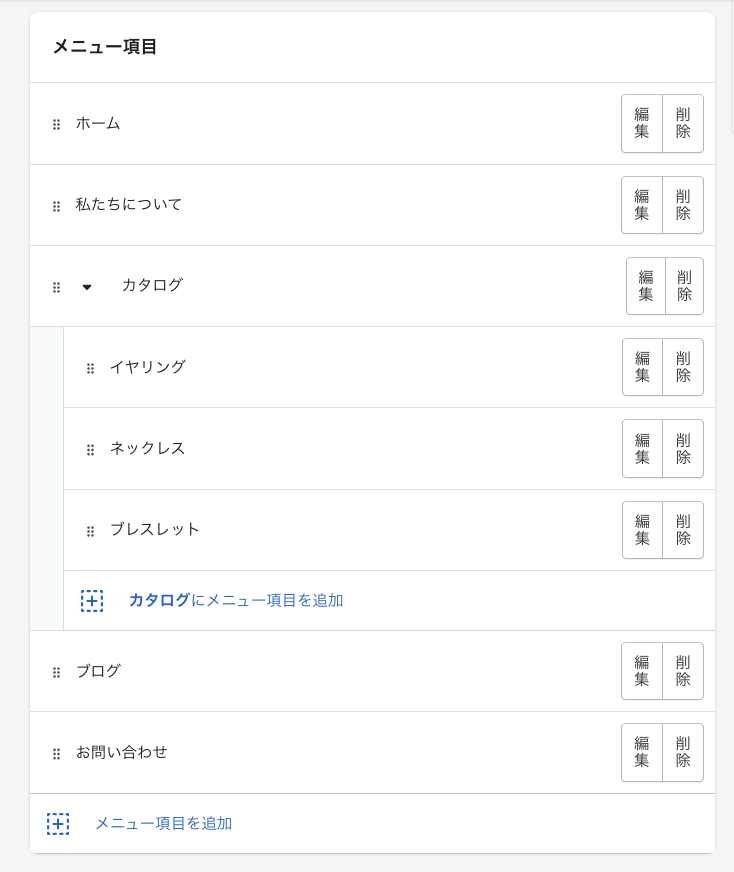734x872 pixels.
Task: Click drag handle icon beside ネックレス
Action: click(x=90, y=449)
